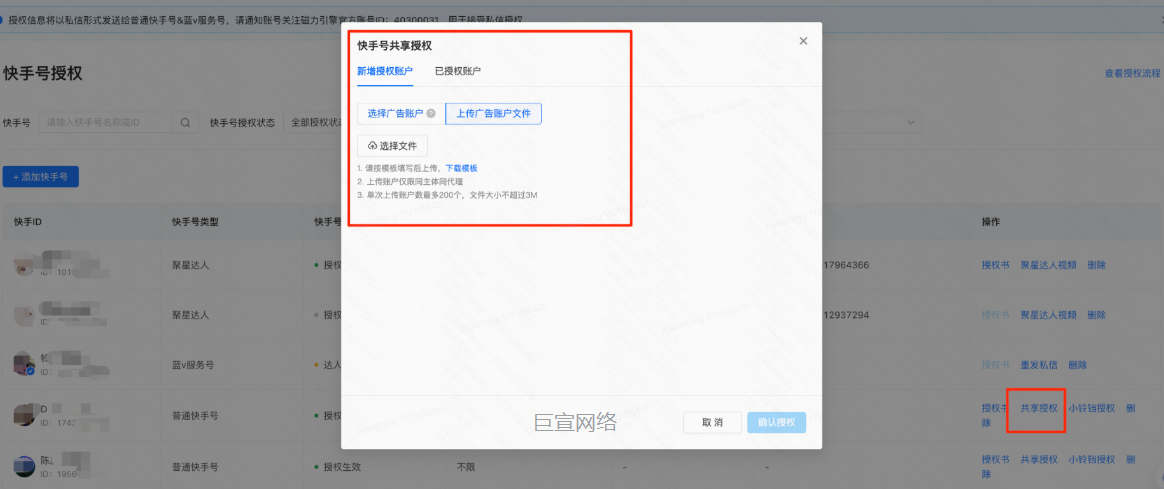
Task: Click the 蓝v服务号 account avatar with blue badge
Action: (24, 364)
